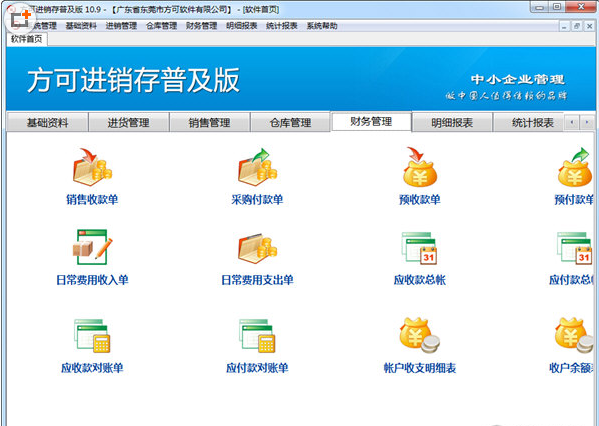
Task: Open the 财务管理 menu in menu bar
Action: coord(201,26)
